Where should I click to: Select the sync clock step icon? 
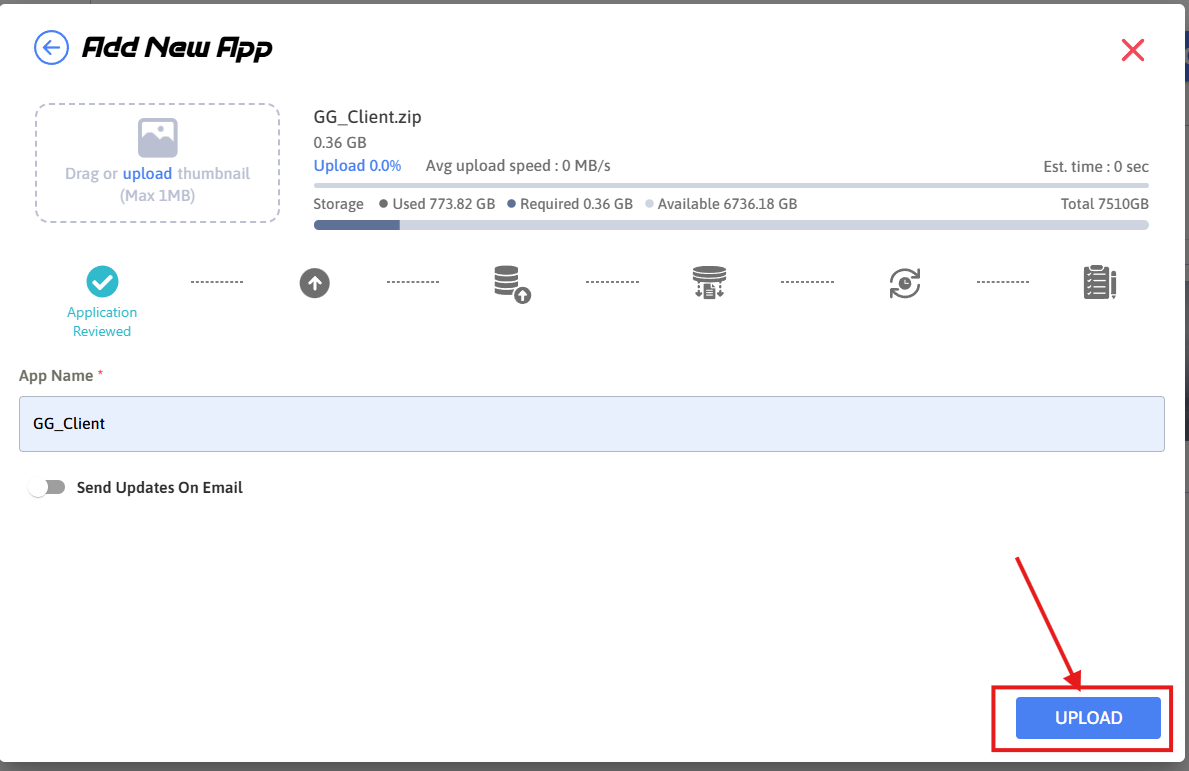(904, 283)
